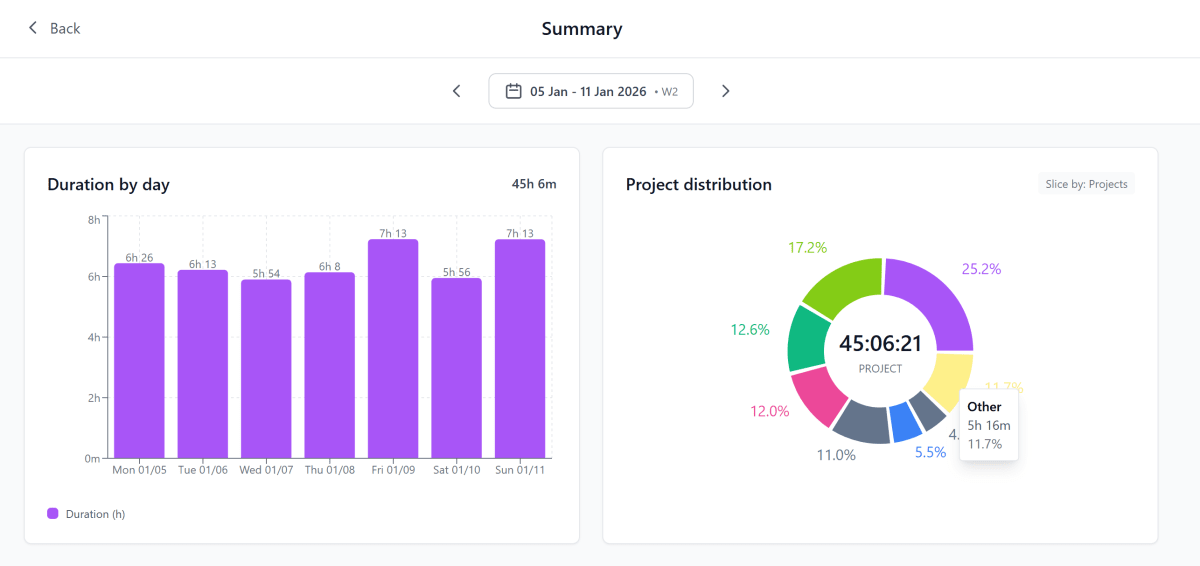This screenshot has width=1200, height=566.
Task: Click the gray 11.0% donut segment
Action: (x=861, y=423)
